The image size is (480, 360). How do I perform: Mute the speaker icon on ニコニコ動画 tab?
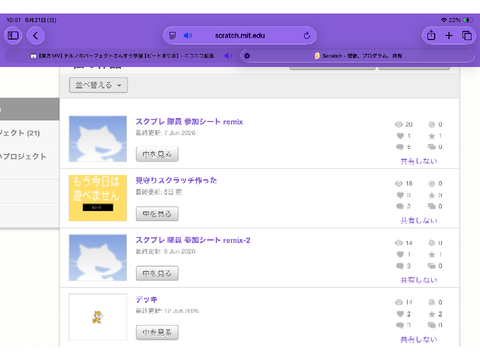[x=228, y=56]
